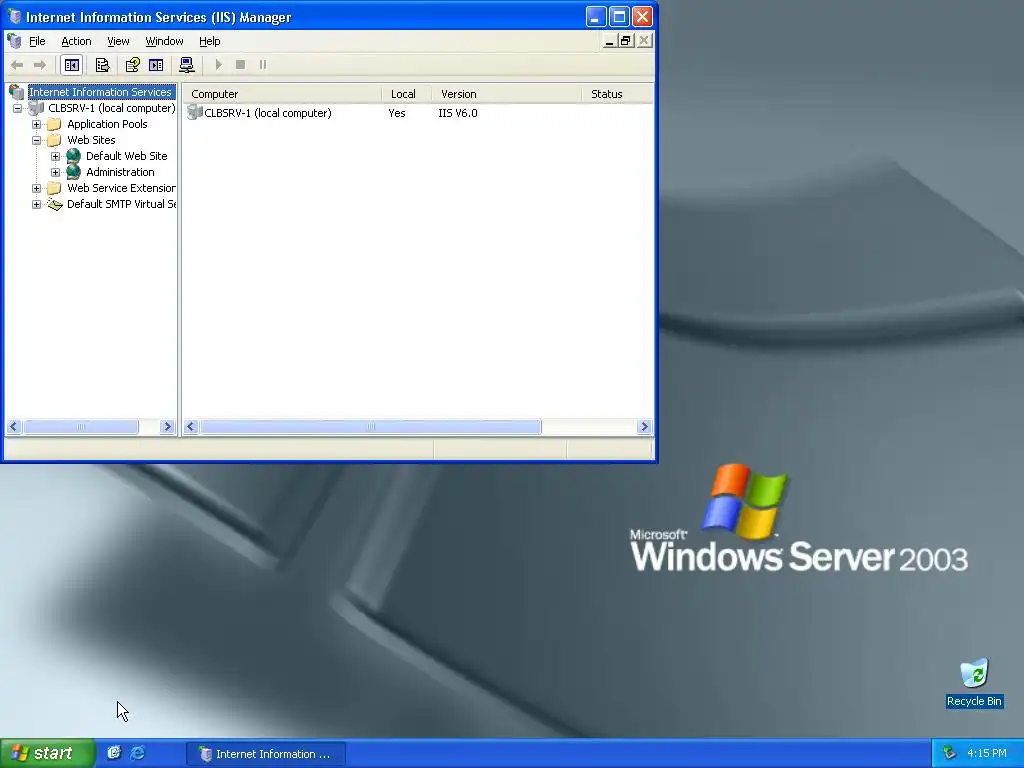Click the 'IIS V6.0' version cell
Viewport: 1024px width, 768px height.
[458, 113]
